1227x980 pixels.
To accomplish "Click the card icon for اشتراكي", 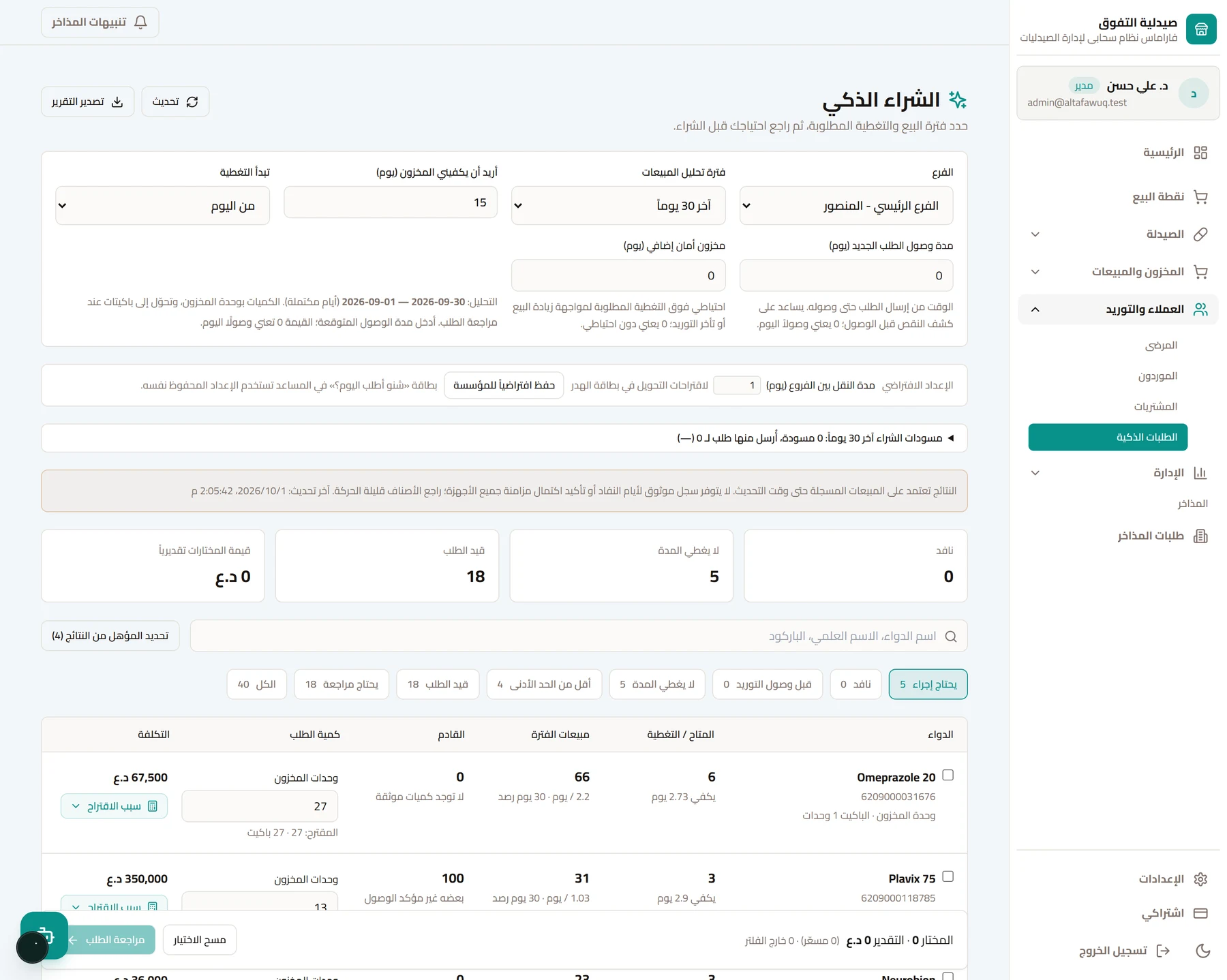I will (x=1200, y=913).
